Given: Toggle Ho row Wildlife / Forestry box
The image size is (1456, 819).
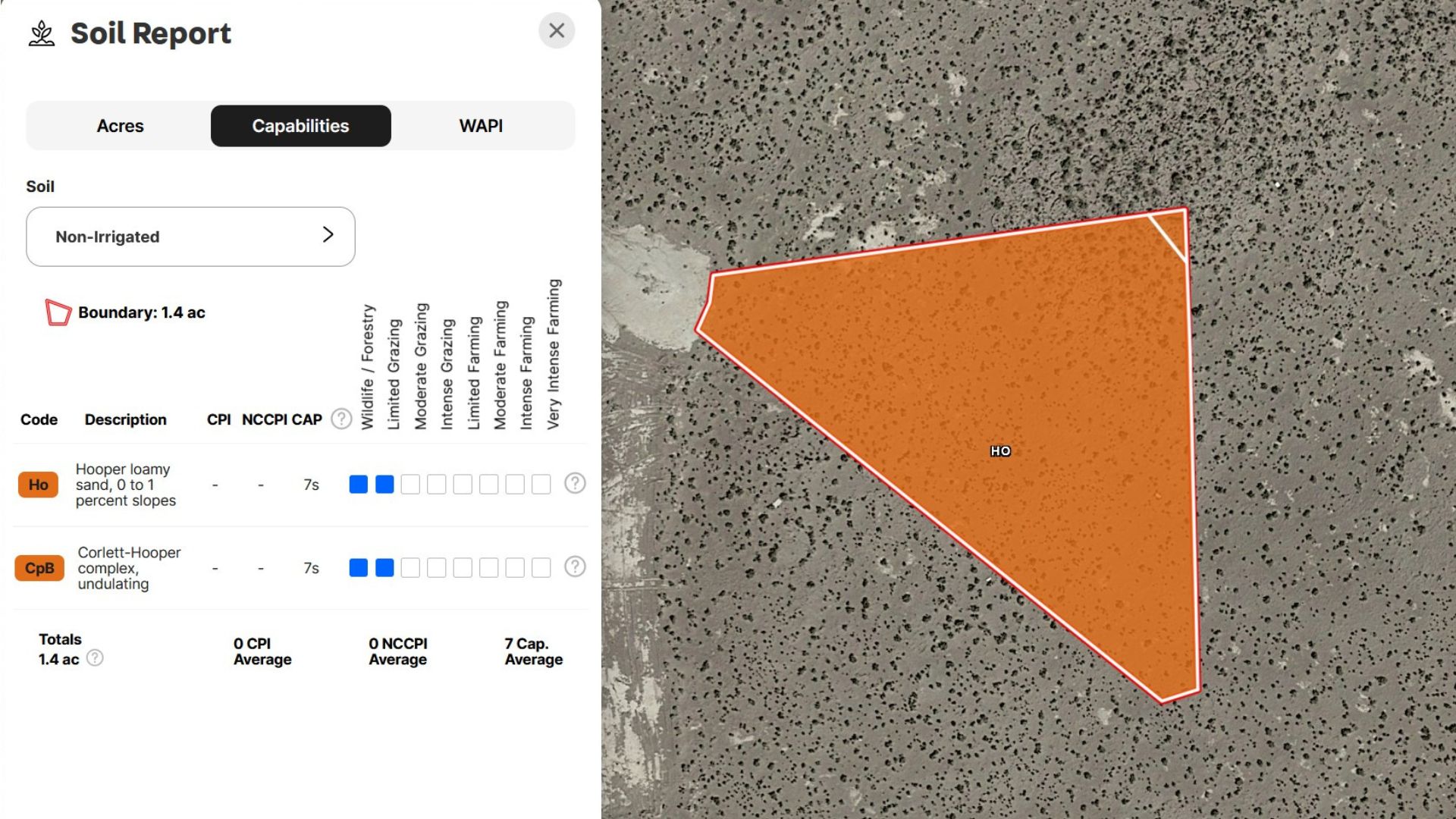Looking at the screenshot, I should click(x=359, y=485).
